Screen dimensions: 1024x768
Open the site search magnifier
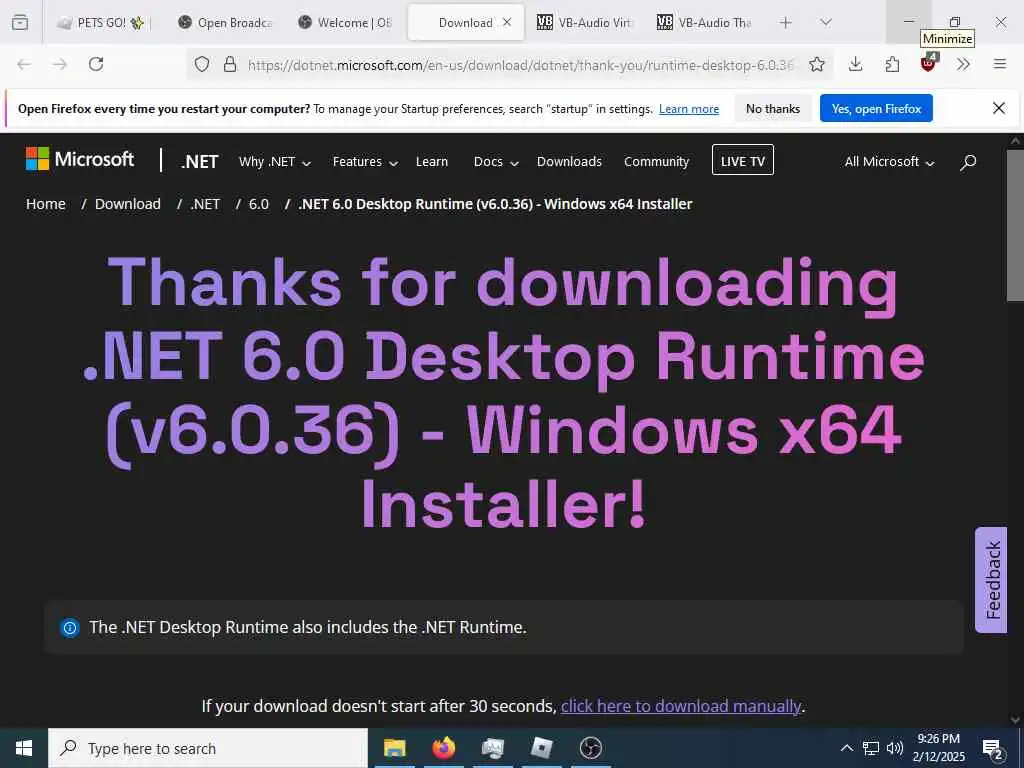pyautogui.click(x=968, y=161)
